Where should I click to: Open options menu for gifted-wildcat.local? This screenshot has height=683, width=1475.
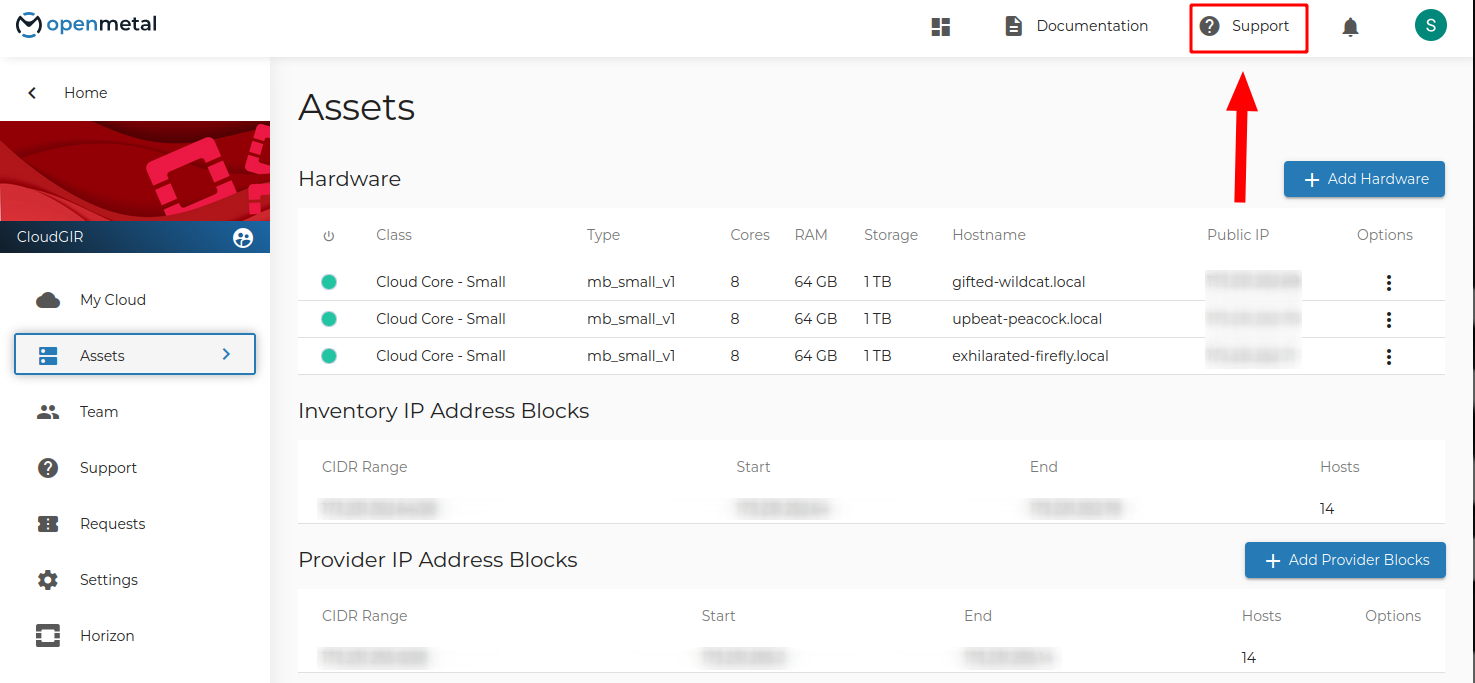(x=1388, y=283)
